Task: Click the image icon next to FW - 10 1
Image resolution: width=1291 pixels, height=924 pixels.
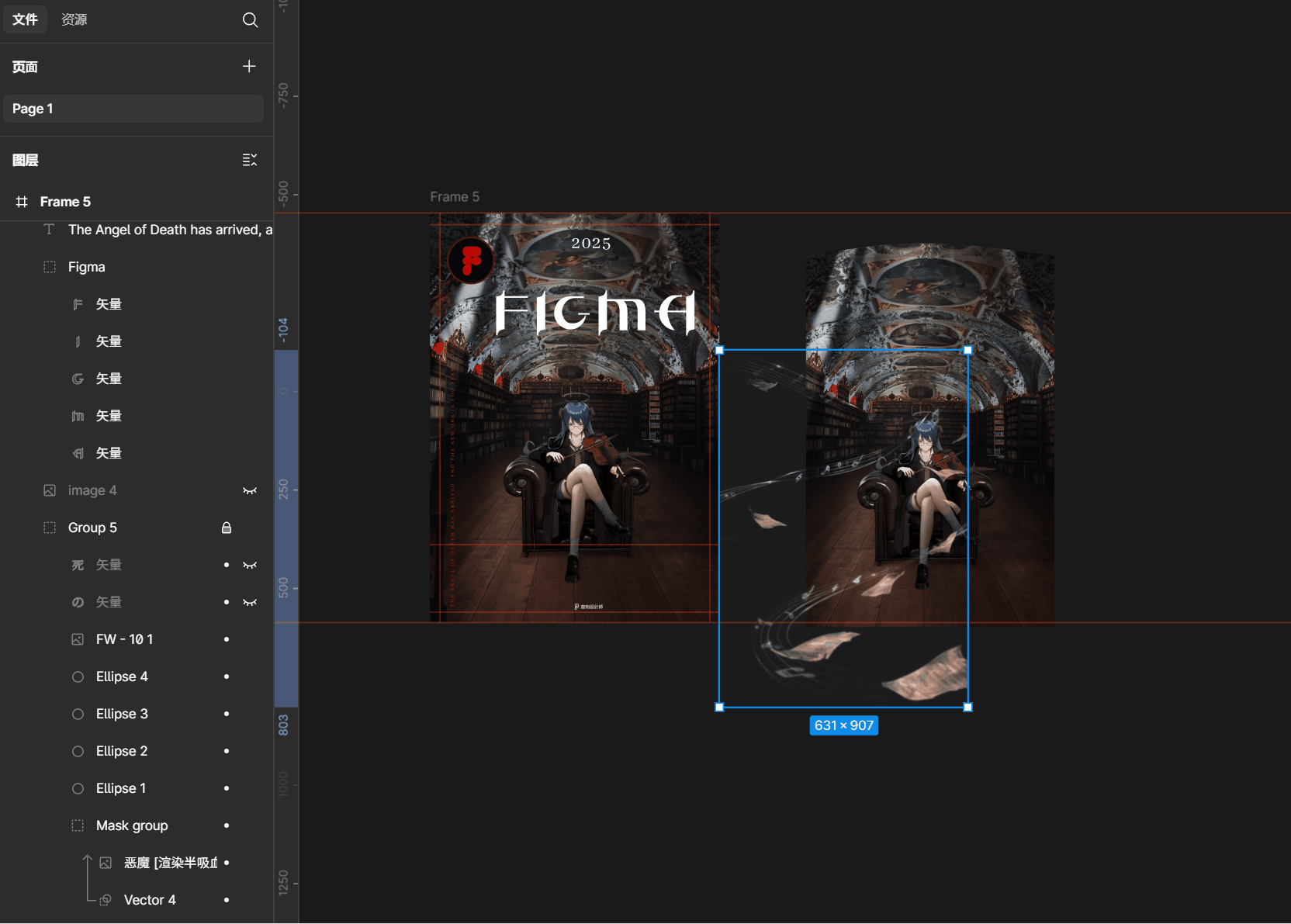Action: click(78, 639)
